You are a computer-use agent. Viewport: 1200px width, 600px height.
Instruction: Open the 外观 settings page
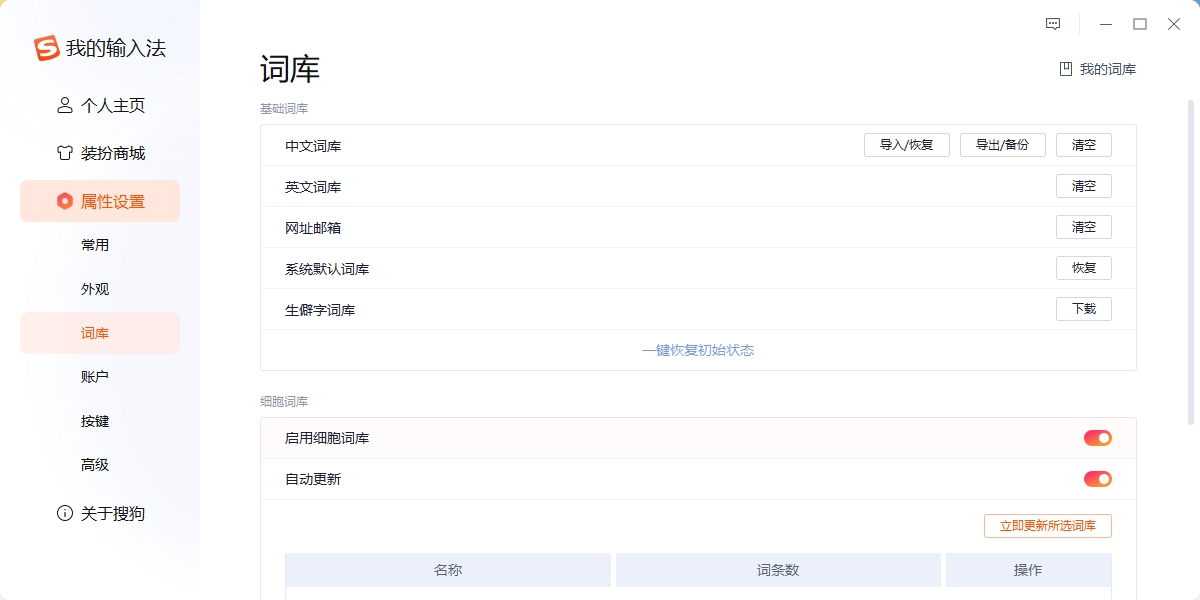tap(95, 289)
